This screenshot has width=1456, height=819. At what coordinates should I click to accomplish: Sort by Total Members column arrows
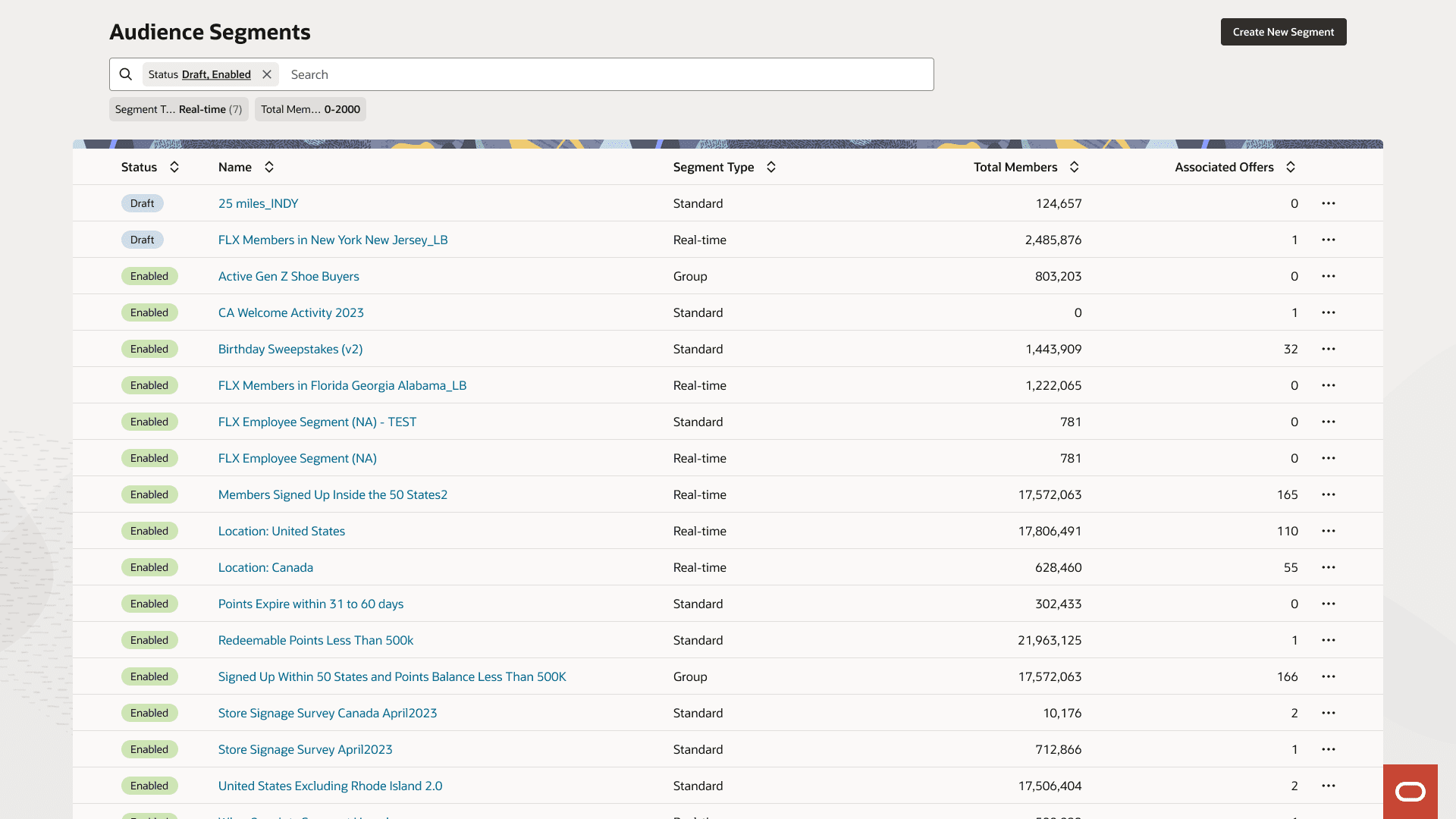pos(1075,167)
